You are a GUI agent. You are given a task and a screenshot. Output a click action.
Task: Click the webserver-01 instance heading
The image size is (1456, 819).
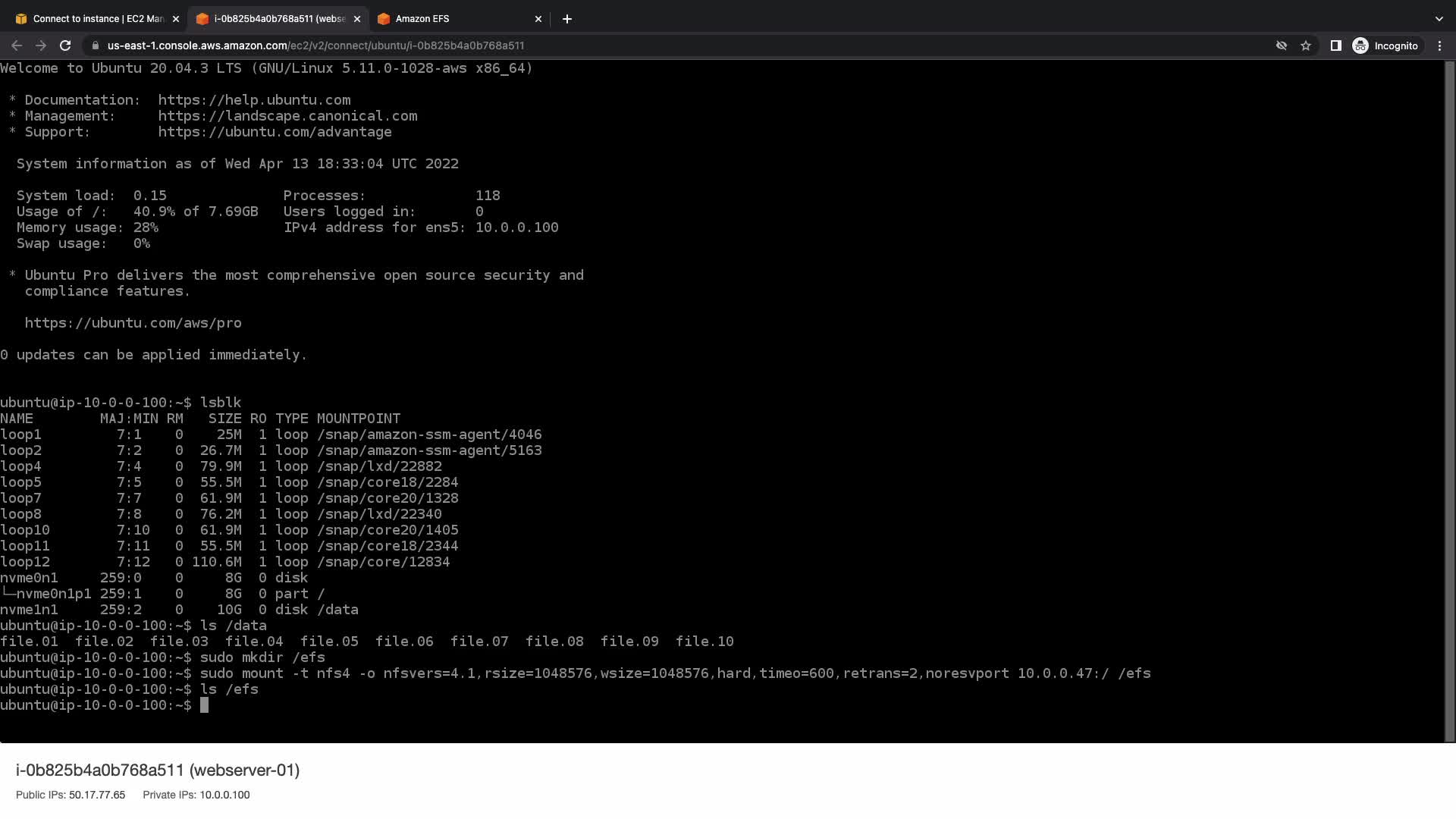coord(158,770)
